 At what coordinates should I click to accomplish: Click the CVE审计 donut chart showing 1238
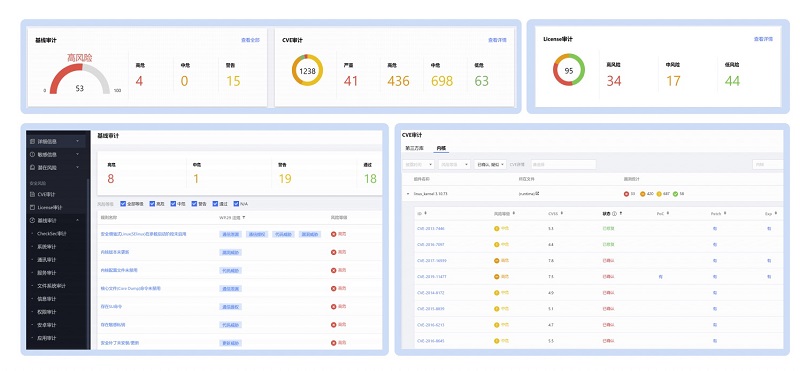[x=308, y=70]
